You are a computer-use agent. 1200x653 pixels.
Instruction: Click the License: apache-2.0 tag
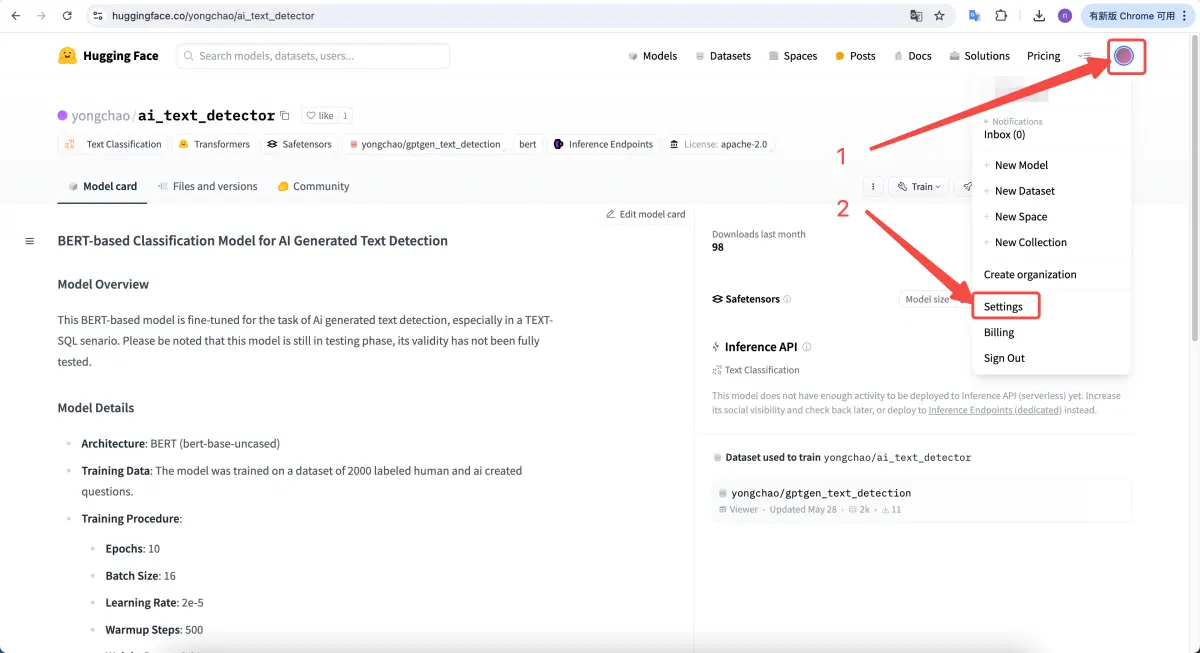point(718,144)
